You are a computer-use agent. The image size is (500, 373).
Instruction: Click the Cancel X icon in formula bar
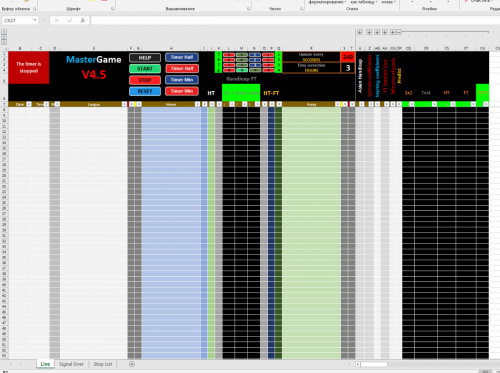click(x=57, y=20)
